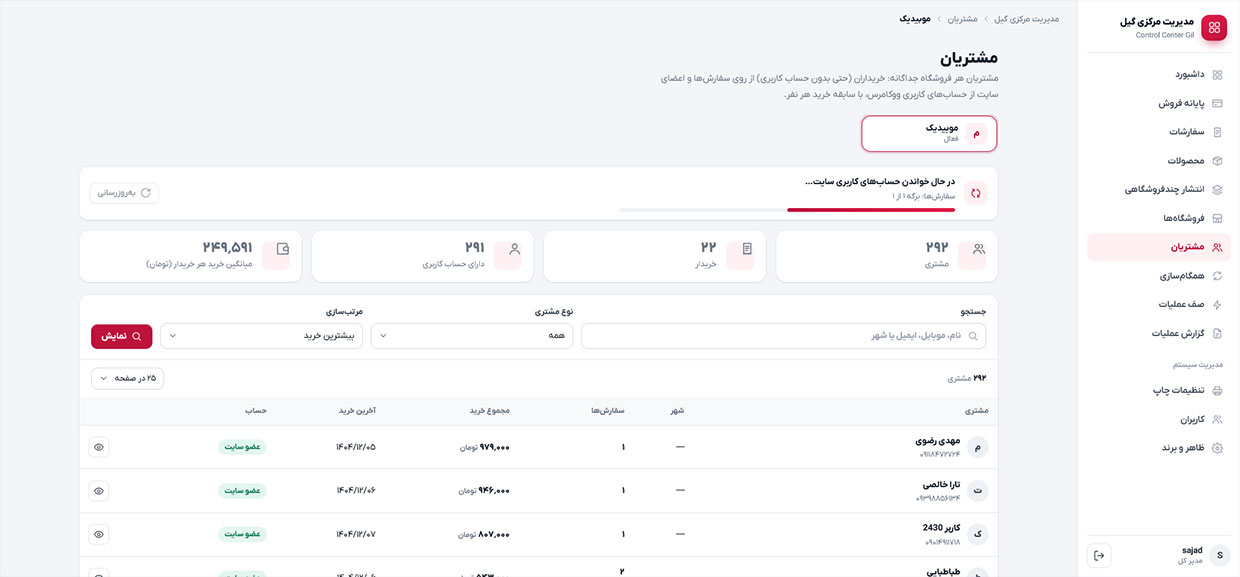Click the عضو سایت badge in کاربر 2430 row
Image resolution: width=1240 pixels, height=577 pixels.
pyautogui.click(x=243, y=535)
